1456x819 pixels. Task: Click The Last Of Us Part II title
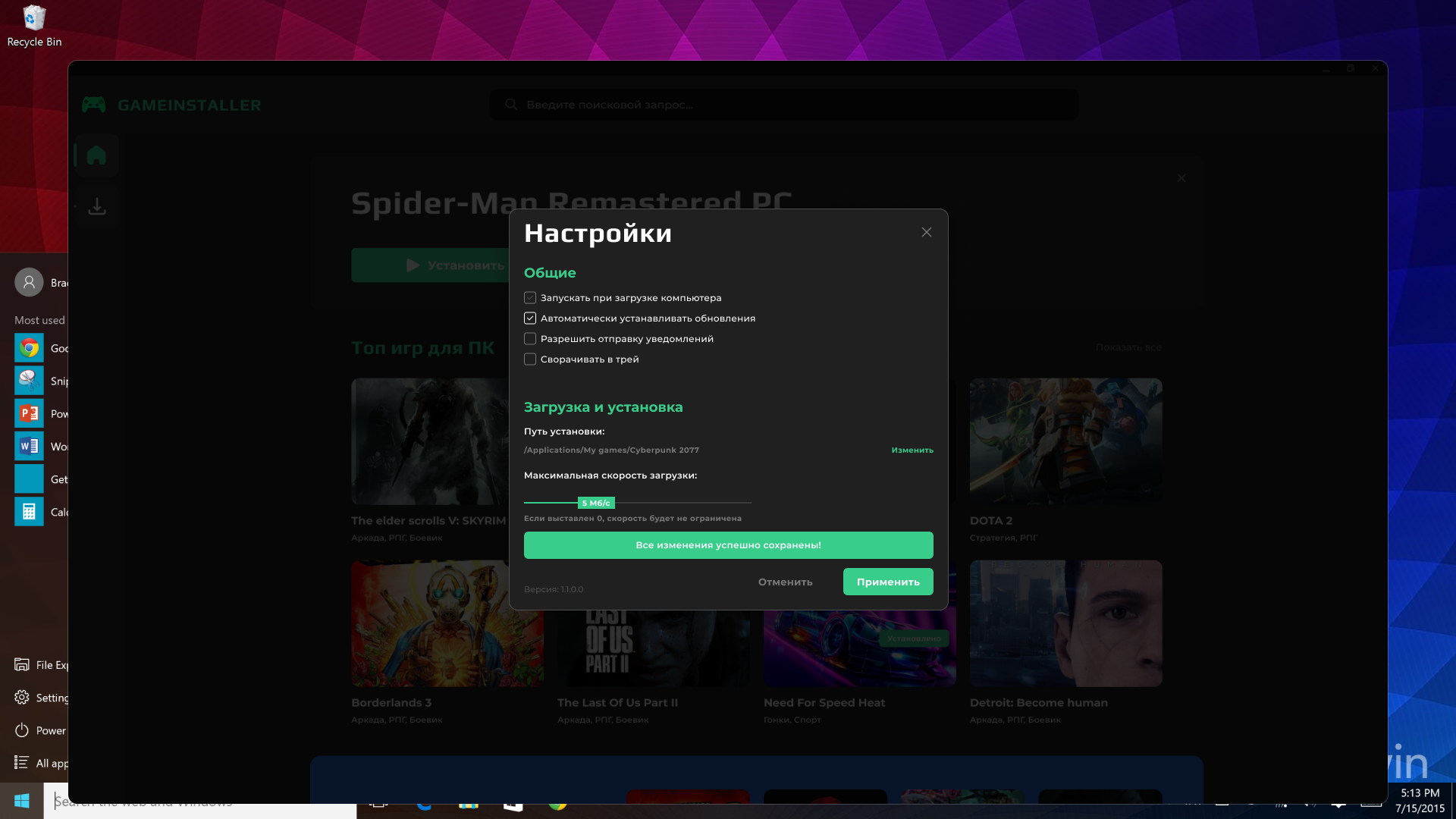(x=617, y=703)
